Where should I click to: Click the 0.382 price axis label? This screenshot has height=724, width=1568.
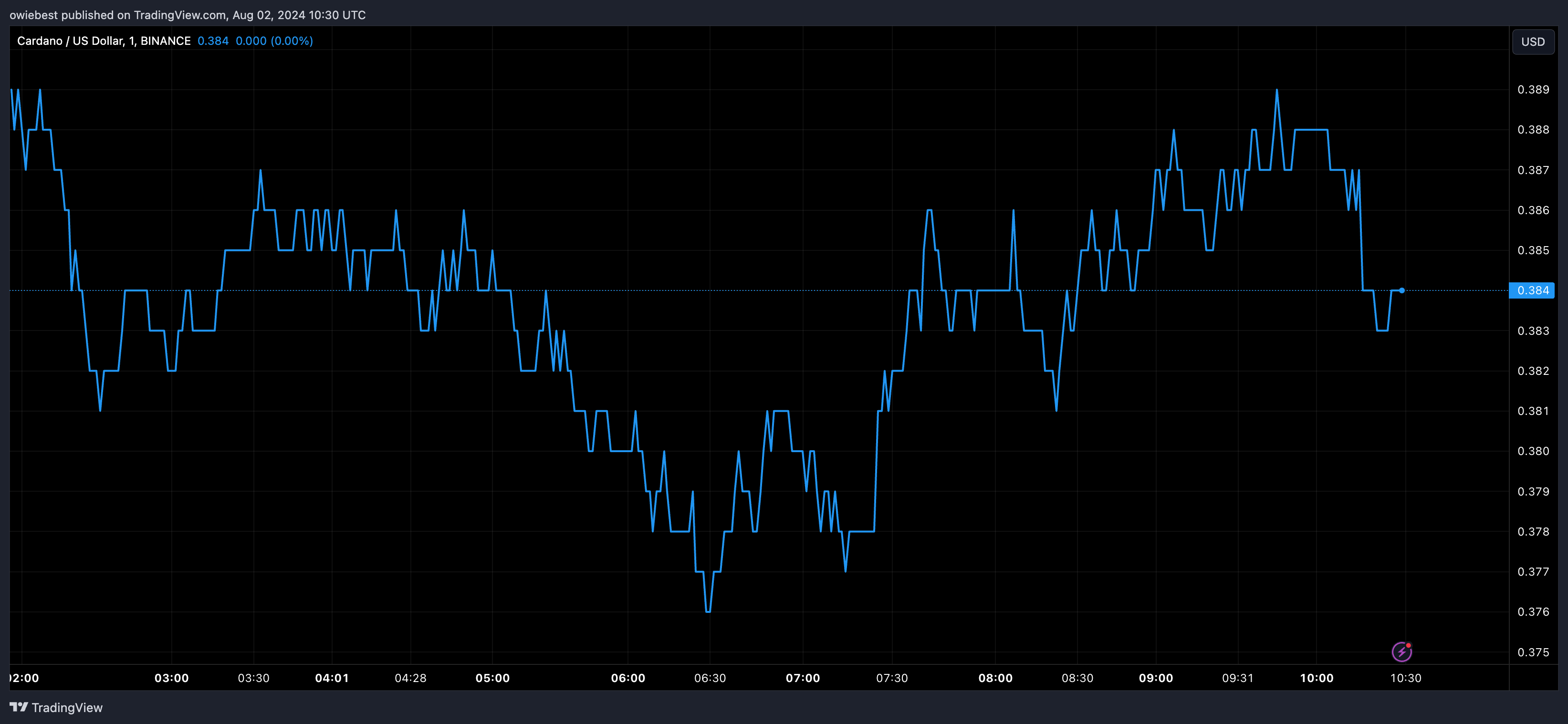[1533, 371]
